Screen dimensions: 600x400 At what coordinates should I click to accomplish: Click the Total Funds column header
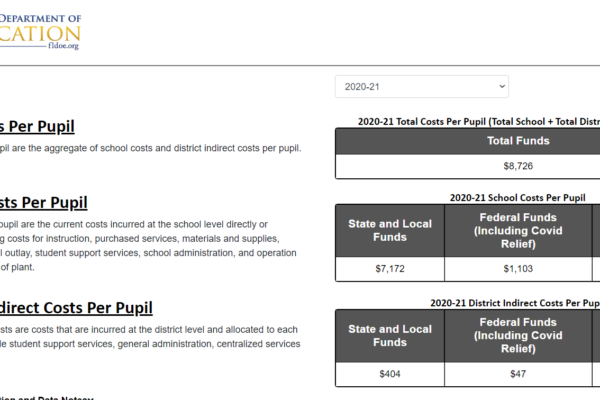[x=518, y=141]
